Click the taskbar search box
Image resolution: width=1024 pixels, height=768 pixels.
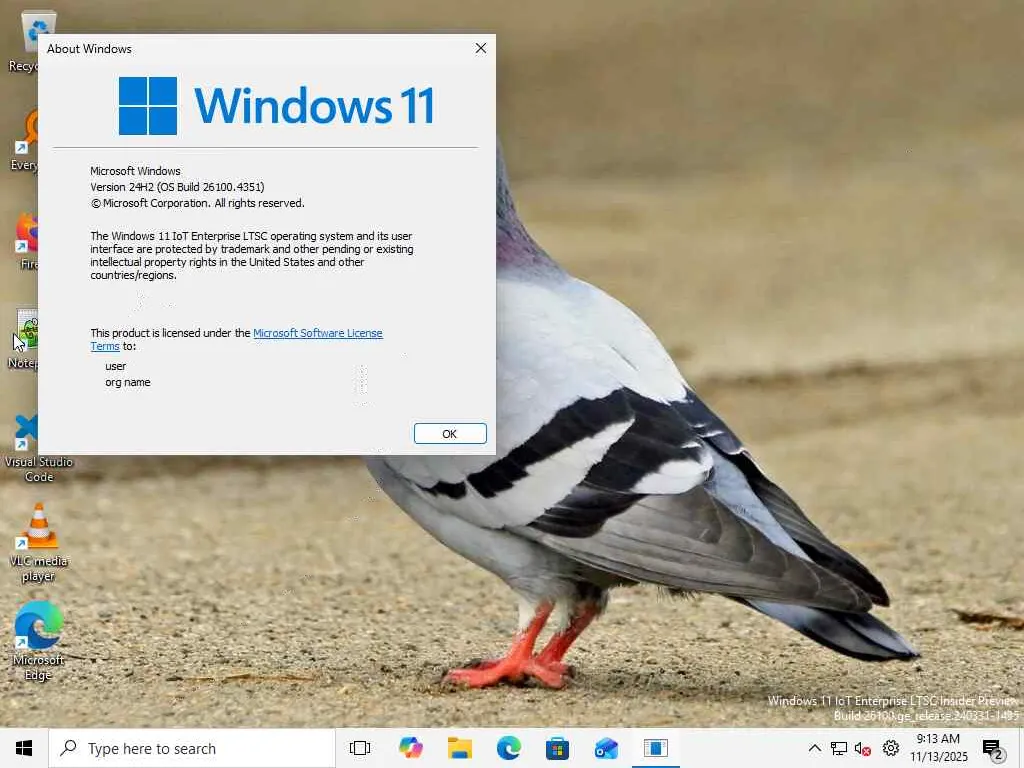click(192, 748)
